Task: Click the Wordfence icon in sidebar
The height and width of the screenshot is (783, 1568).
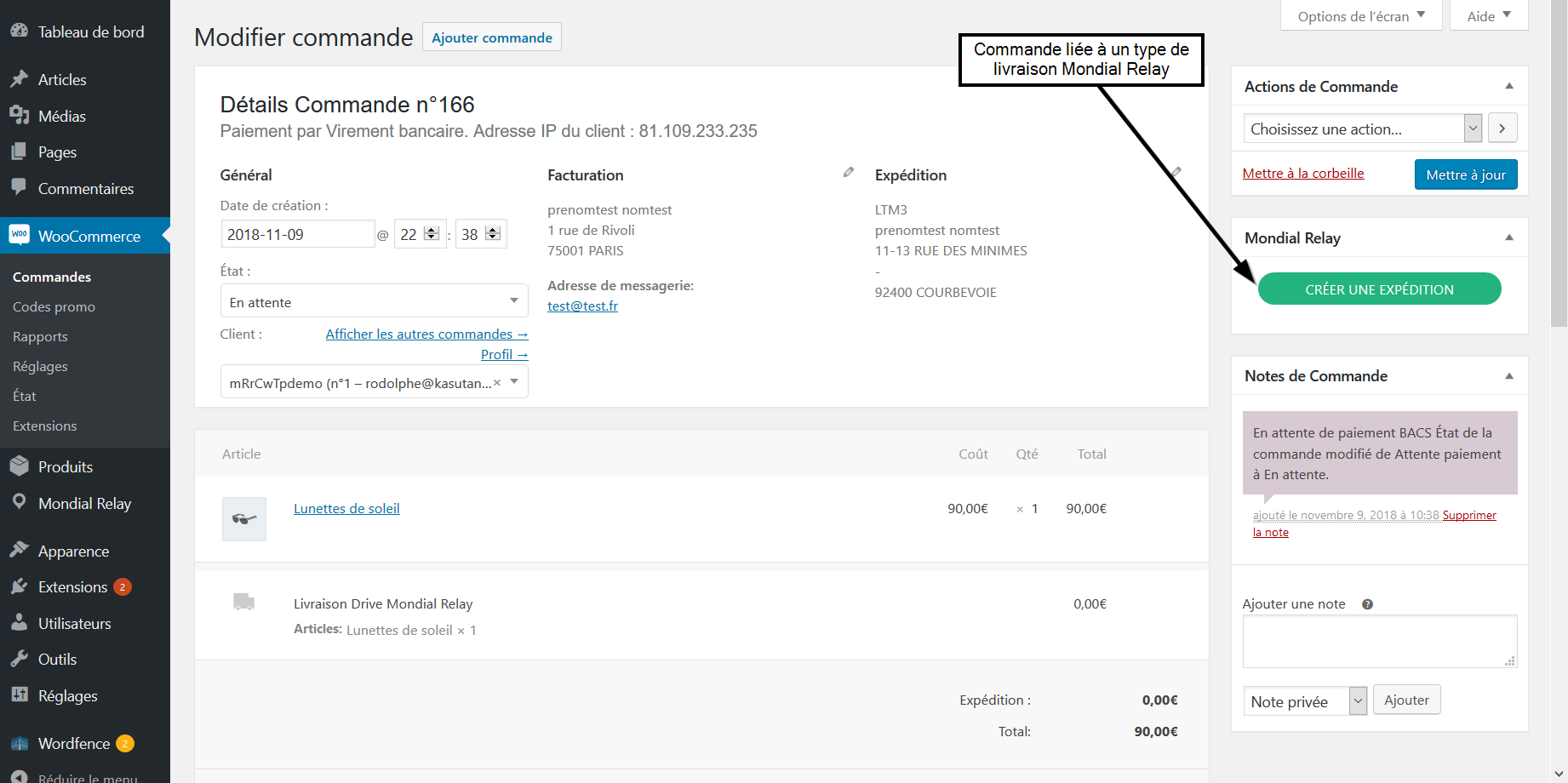Action: 20,744
